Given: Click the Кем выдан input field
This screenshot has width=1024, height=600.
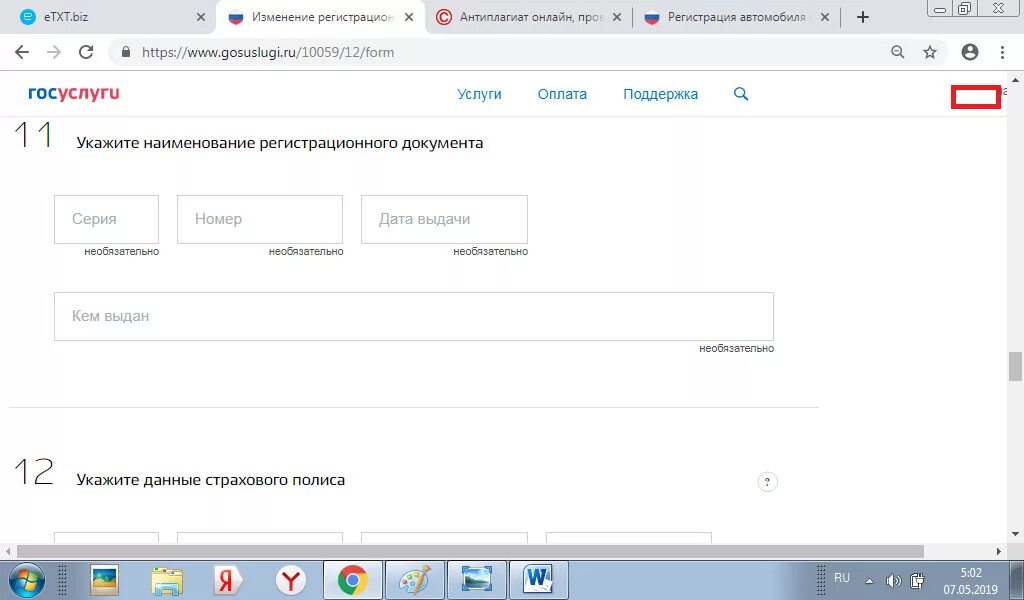Looking at the screenshot, I should pos(413,316).
